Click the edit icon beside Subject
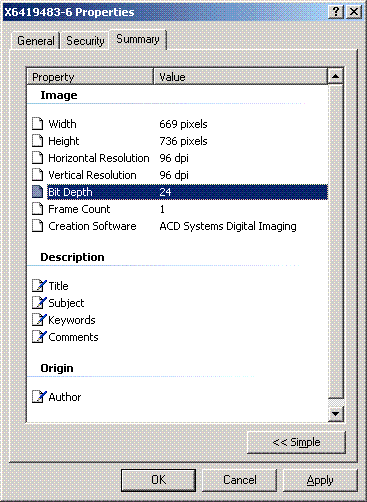367x502 pixels. (x=39, y=303)
